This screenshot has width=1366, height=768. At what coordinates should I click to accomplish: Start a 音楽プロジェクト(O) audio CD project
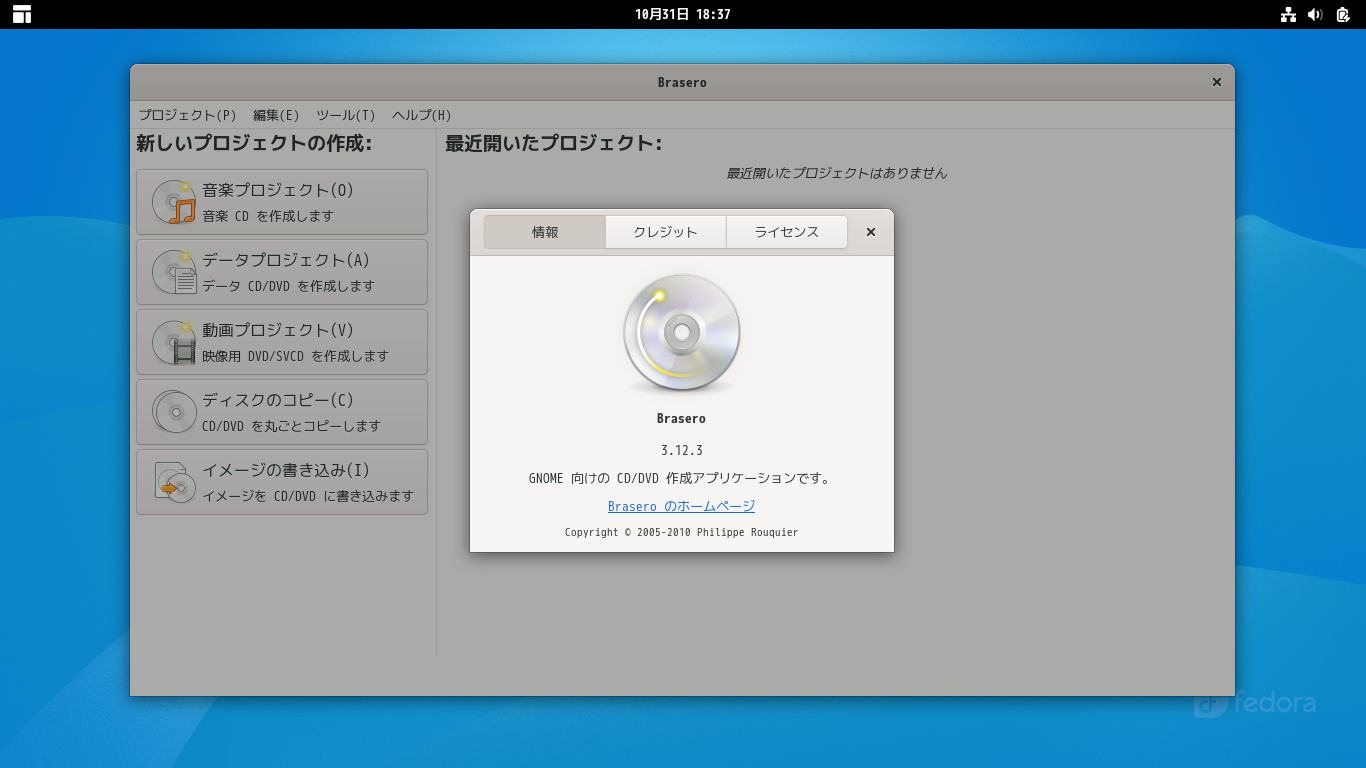pyautogui.click(x=282, y=202)
